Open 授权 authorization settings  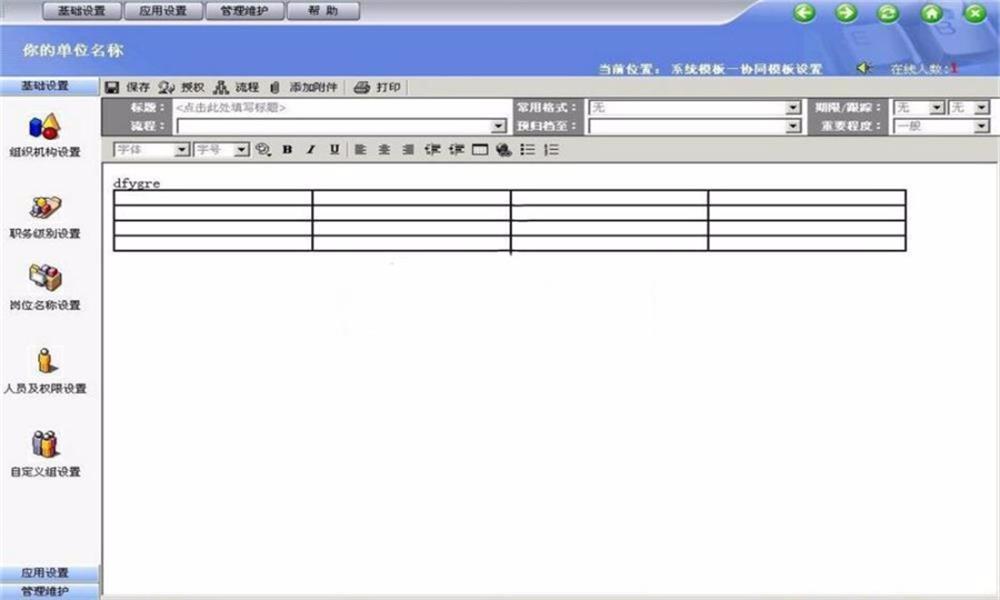pos(182,87)
